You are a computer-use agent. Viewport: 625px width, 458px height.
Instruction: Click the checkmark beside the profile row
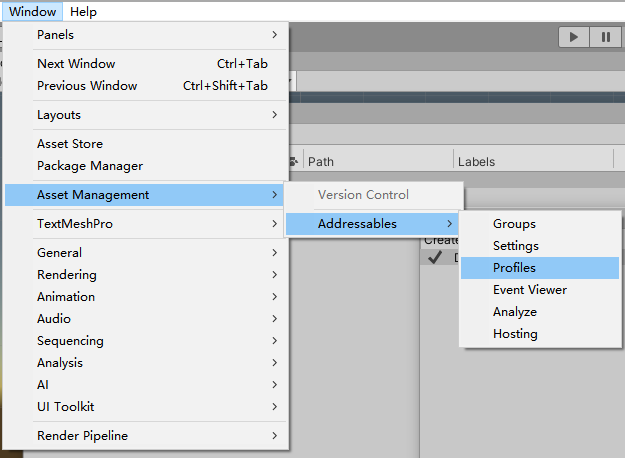tap(434, 258)
